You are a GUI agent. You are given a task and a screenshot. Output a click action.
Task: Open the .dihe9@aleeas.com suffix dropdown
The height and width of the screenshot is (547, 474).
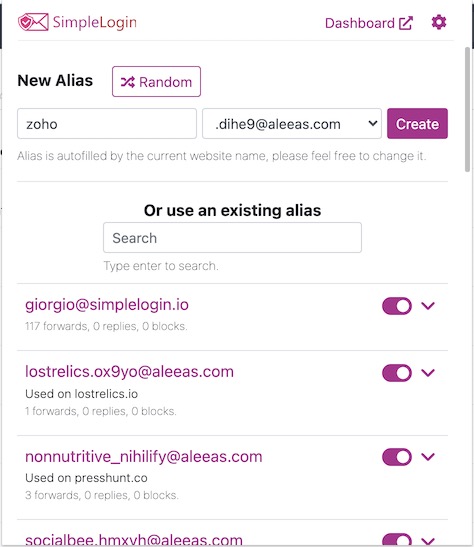(x=292, y=123)
